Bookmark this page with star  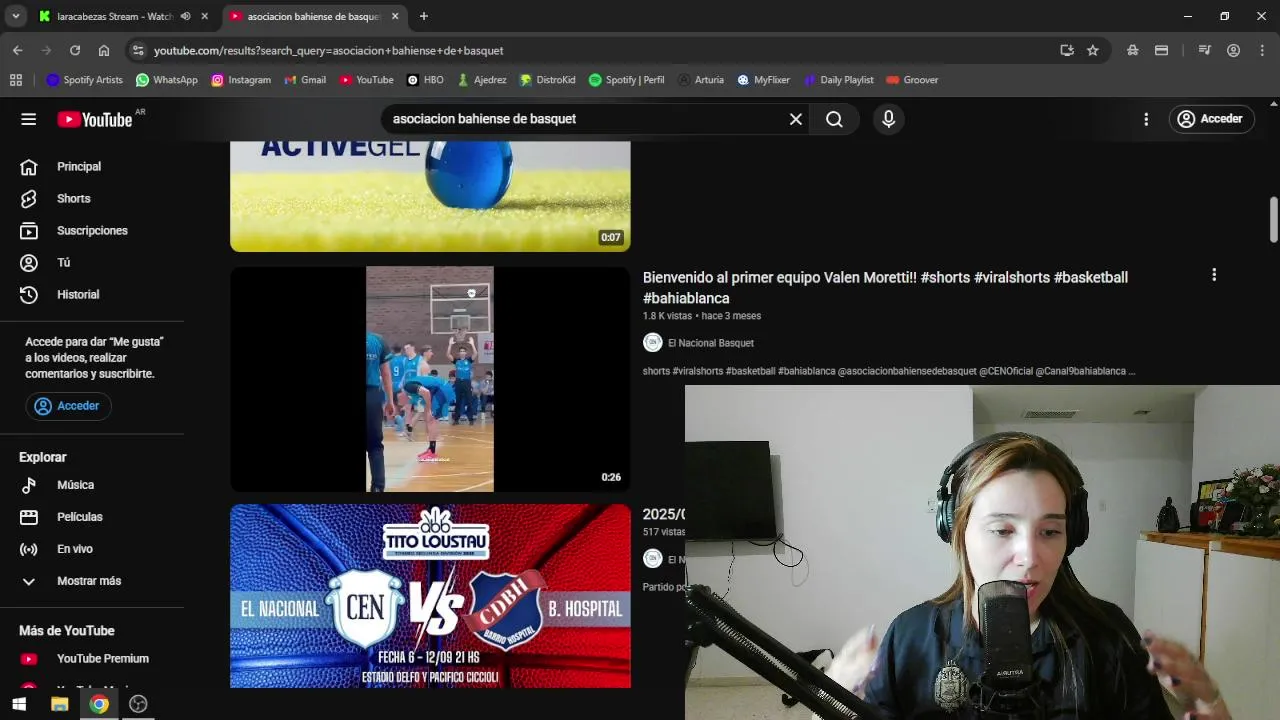1093,50
